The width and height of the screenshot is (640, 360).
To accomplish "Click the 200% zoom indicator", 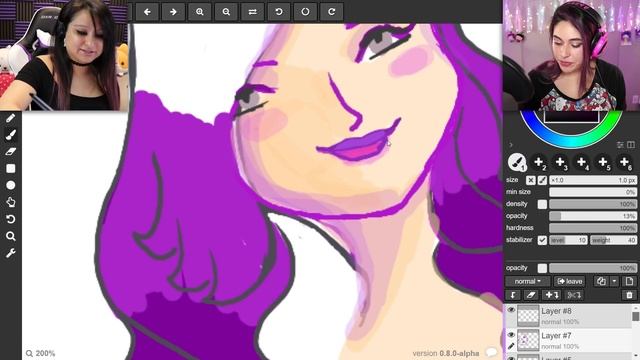I will (40, 353).
